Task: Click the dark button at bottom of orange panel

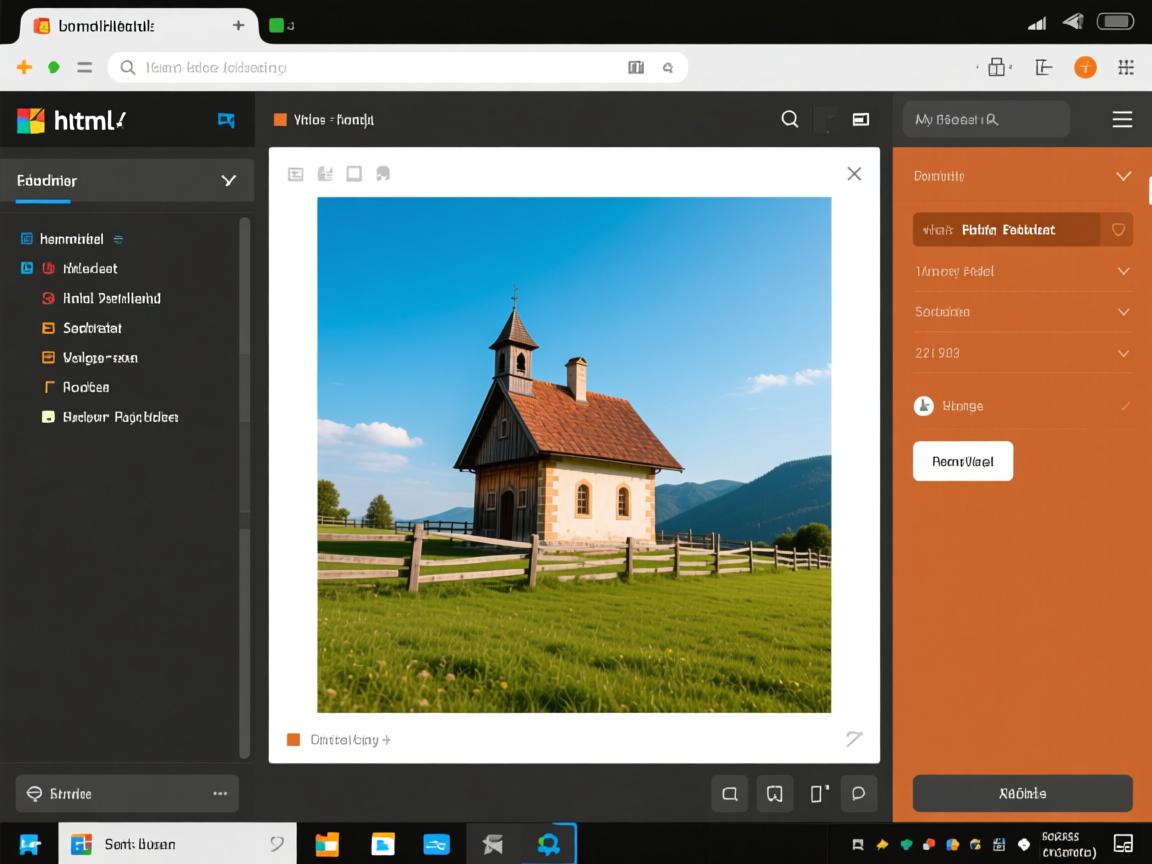Action: tap(1022, 793)
